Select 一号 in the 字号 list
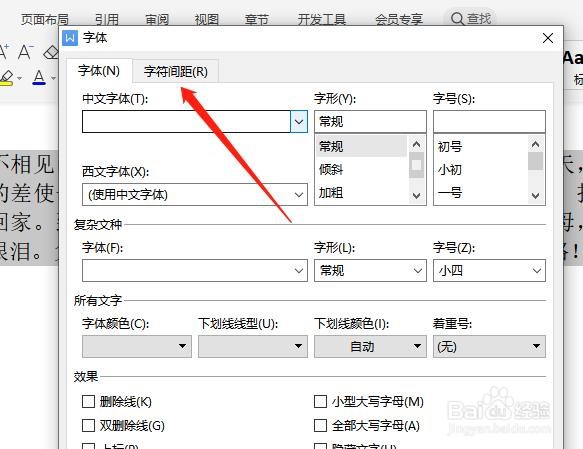Image resolution: width=583 pixels, height=449 pixels. [481, 193]
